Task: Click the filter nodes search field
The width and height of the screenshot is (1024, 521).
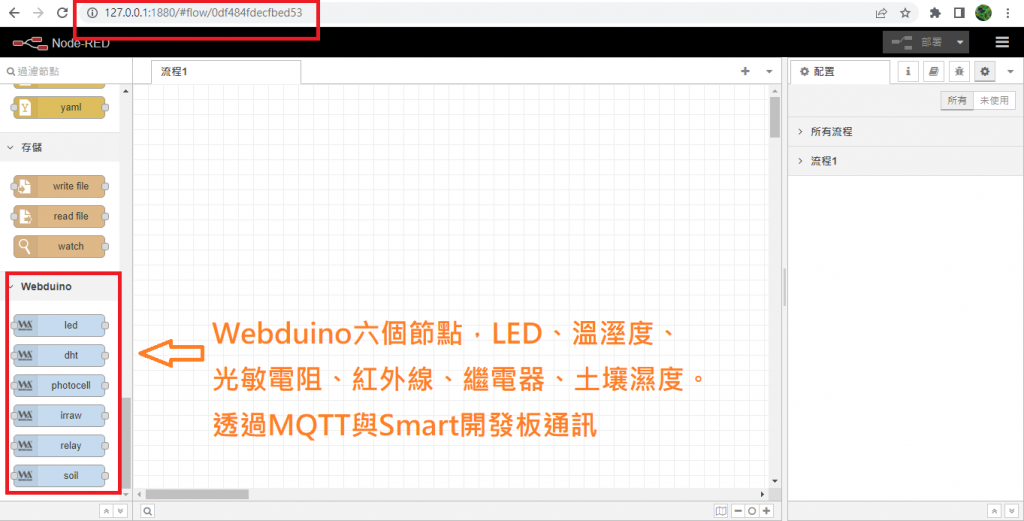Action: coord(65,71)
